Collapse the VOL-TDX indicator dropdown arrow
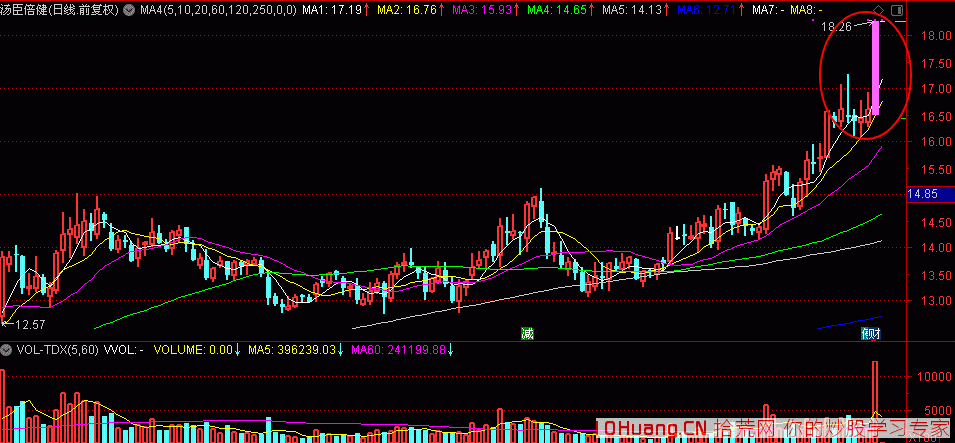Image resolution: width=955 pixels, height=443 pixels. (7, 351)
